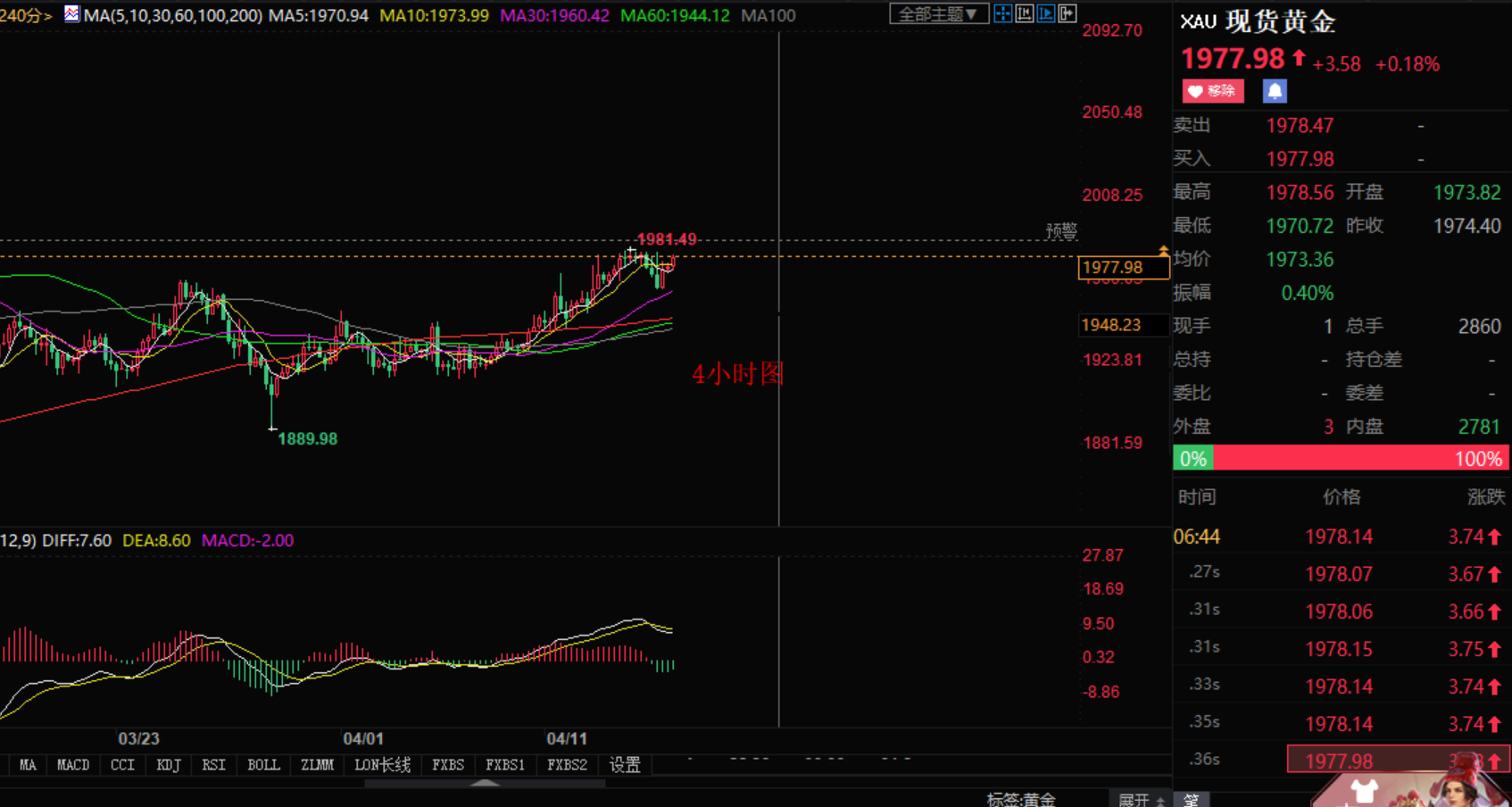Click the 展开 expand button
The width and height of the screenshot is (1512, 807).
(1141, 800)
